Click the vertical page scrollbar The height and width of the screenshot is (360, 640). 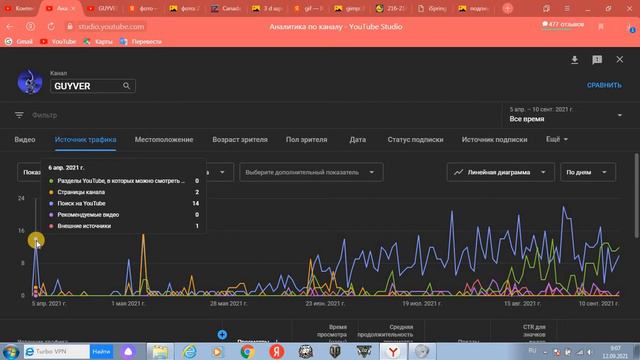coord(636,196)
